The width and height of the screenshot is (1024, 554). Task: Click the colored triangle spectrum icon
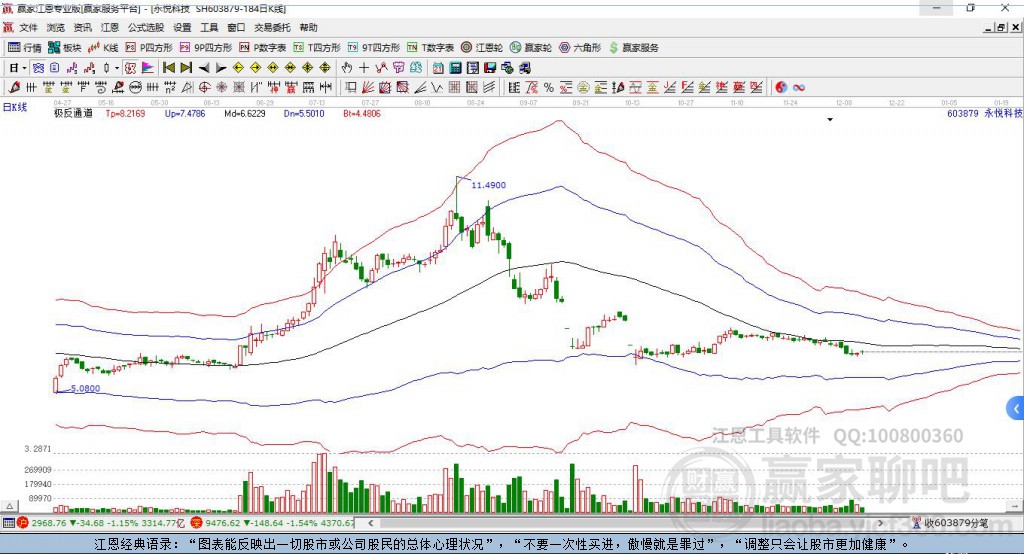pos(148,68)
